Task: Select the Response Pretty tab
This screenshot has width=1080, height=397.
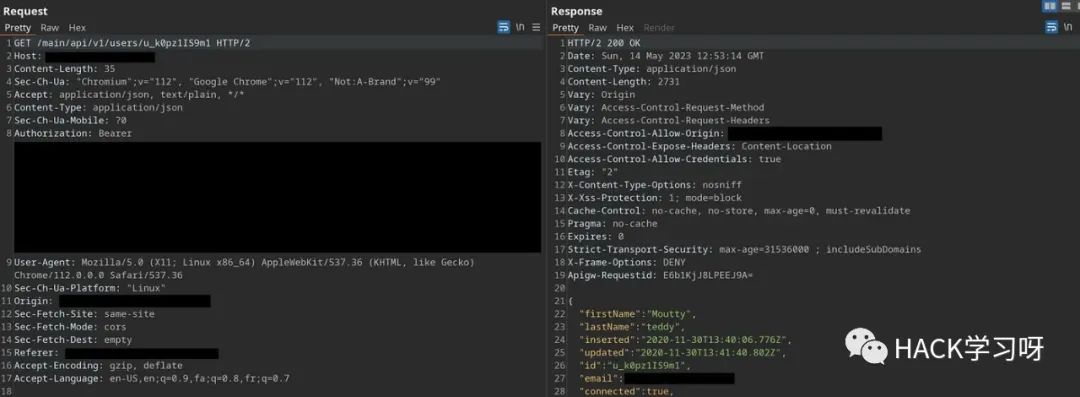Action: tap(565, 28)
